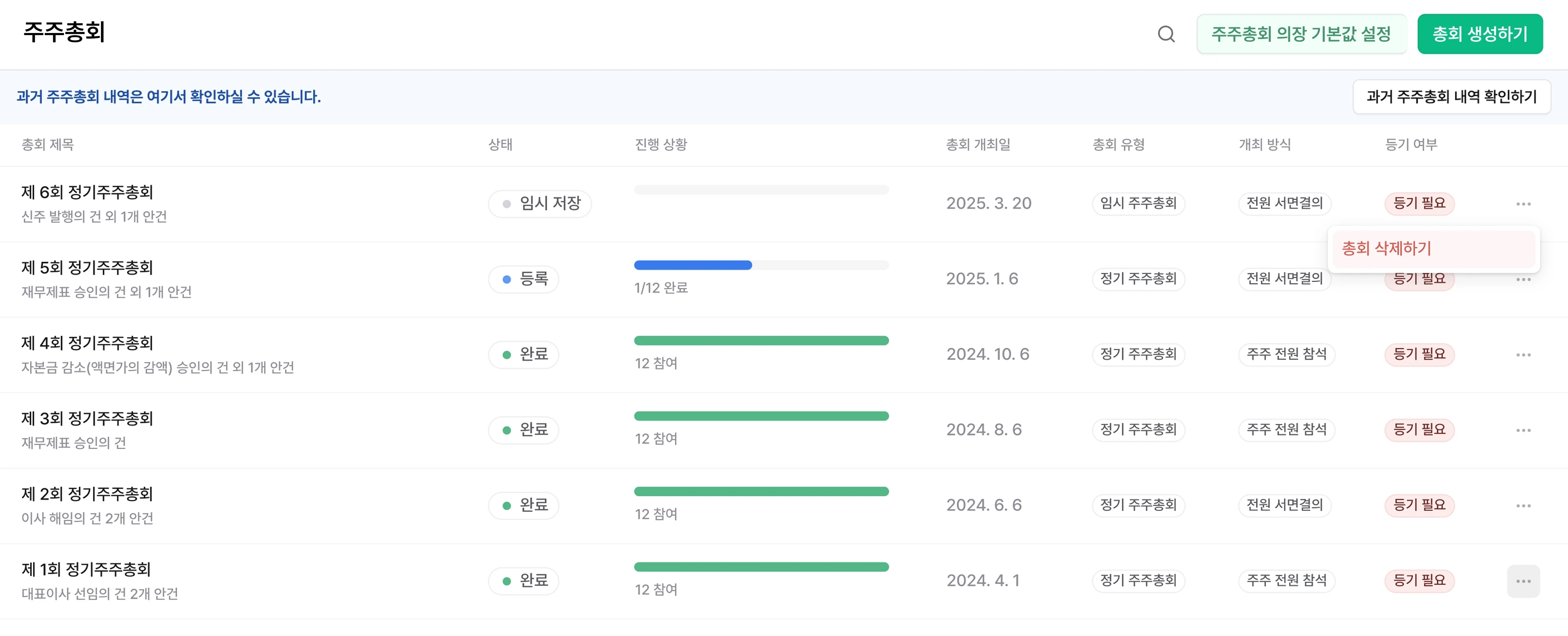Open the options menu for 제 5회 정기주주총회
The image size is (1568, 636).
pyautogui.click(x=1524, y=279)
